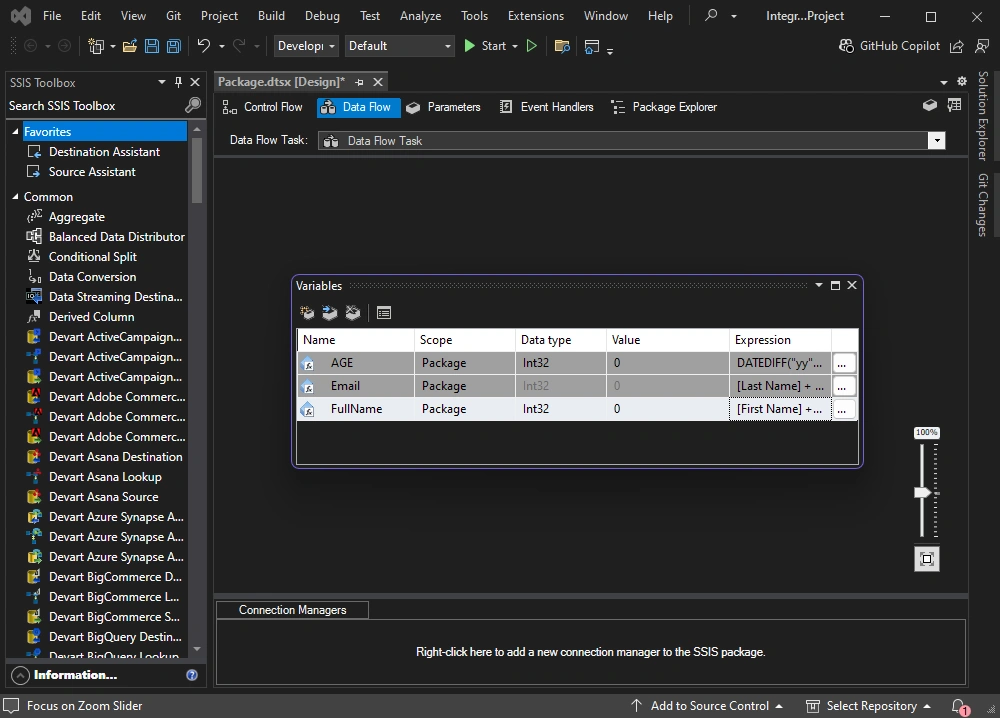
Task: Pin the Package.dtsx document tab
Action: point(360,82)
